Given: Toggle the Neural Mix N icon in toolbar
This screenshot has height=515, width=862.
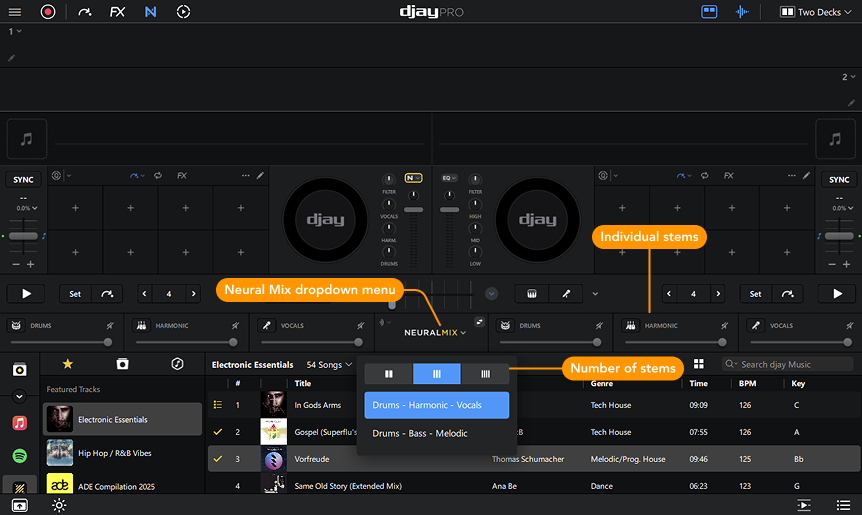Looking at the screenshot, I should [x=150, y=12].
